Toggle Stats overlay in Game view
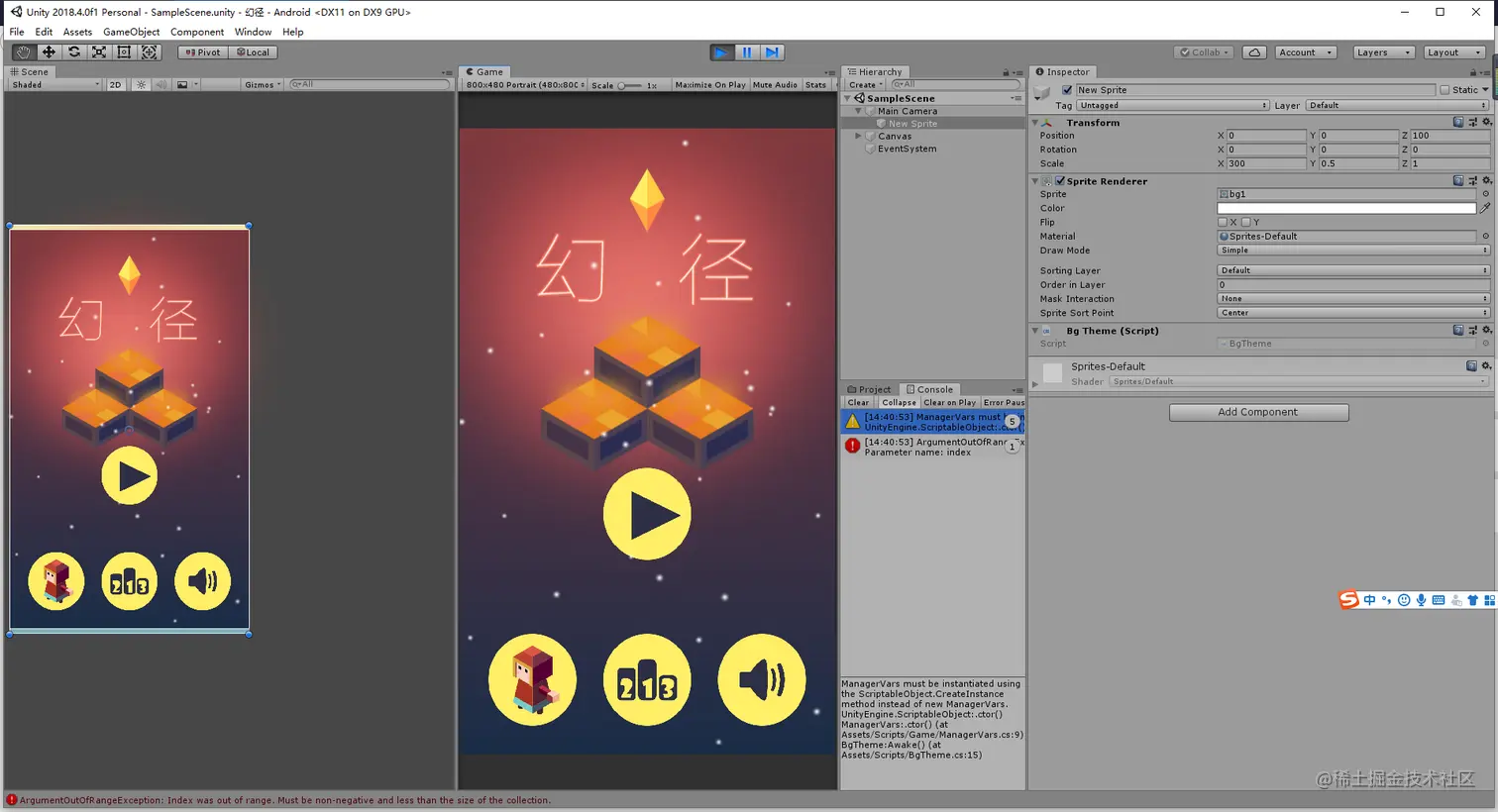 coord(815,85)
